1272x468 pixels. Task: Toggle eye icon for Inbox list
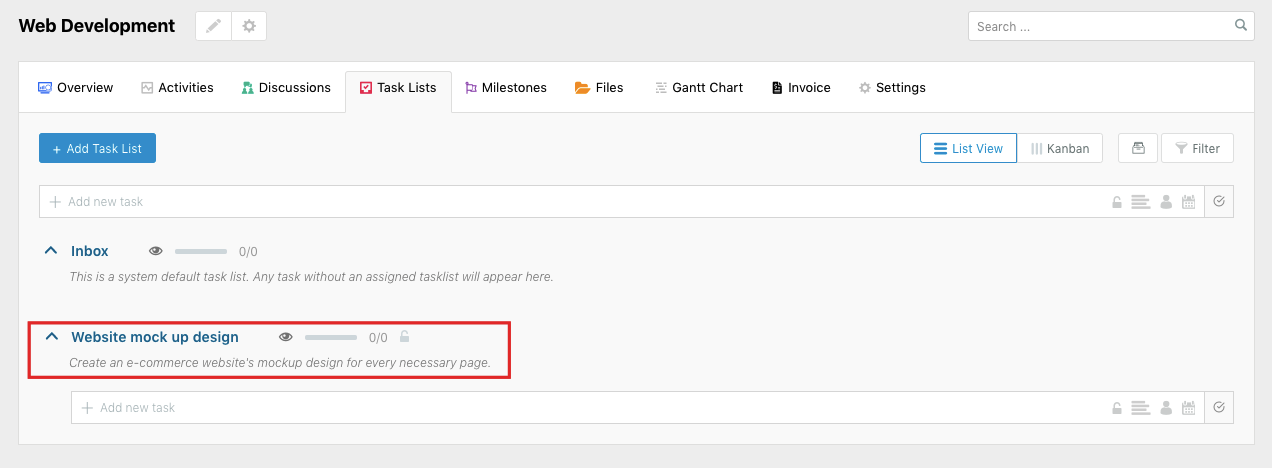[156, 251]
